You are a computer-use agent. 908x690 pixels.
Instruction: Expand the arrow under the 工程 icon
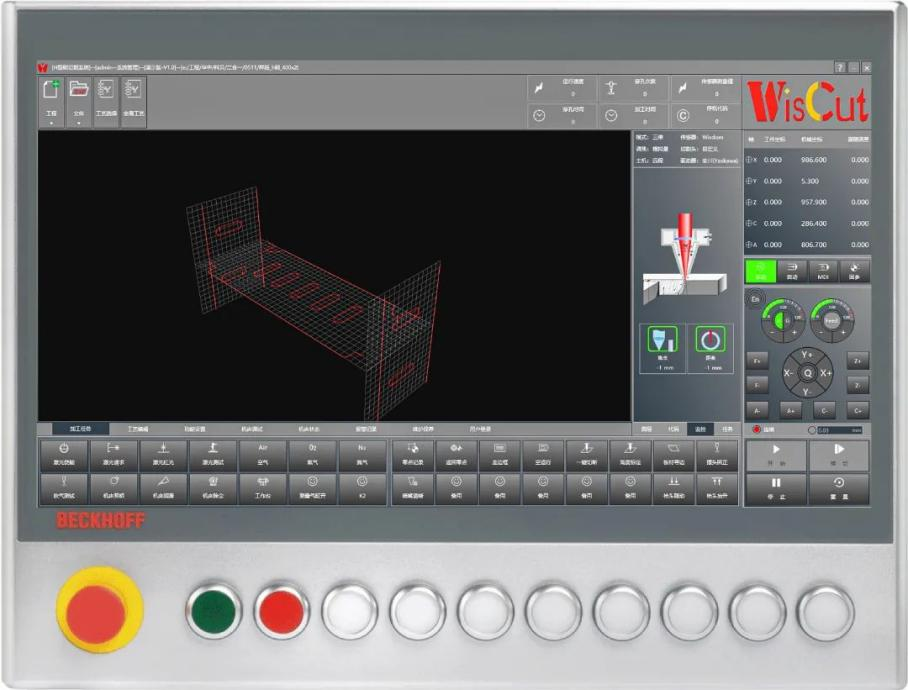pos(51,123)
